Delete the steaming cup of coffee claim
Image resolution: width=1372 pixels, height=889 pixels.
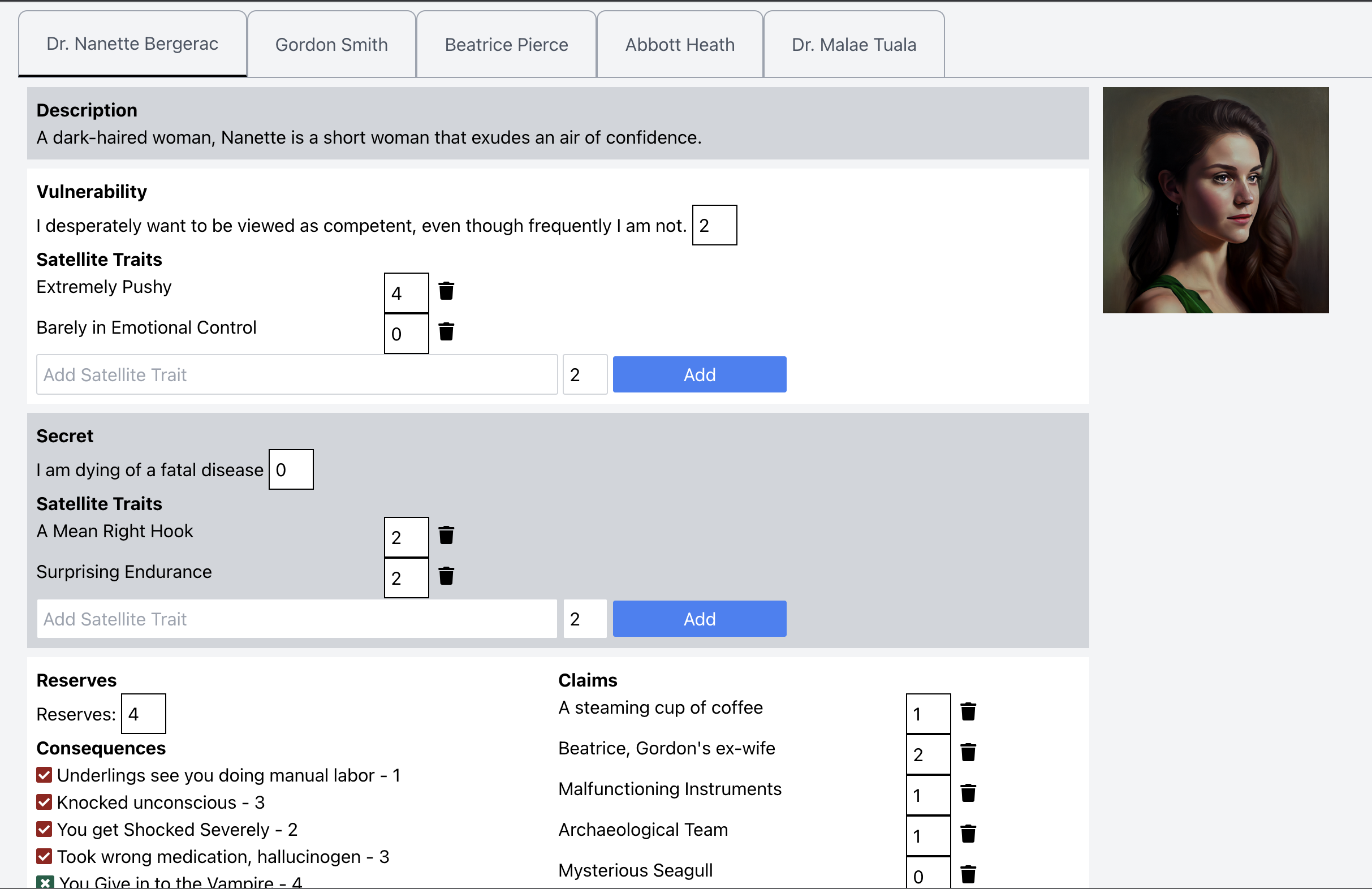coord(968,712)
